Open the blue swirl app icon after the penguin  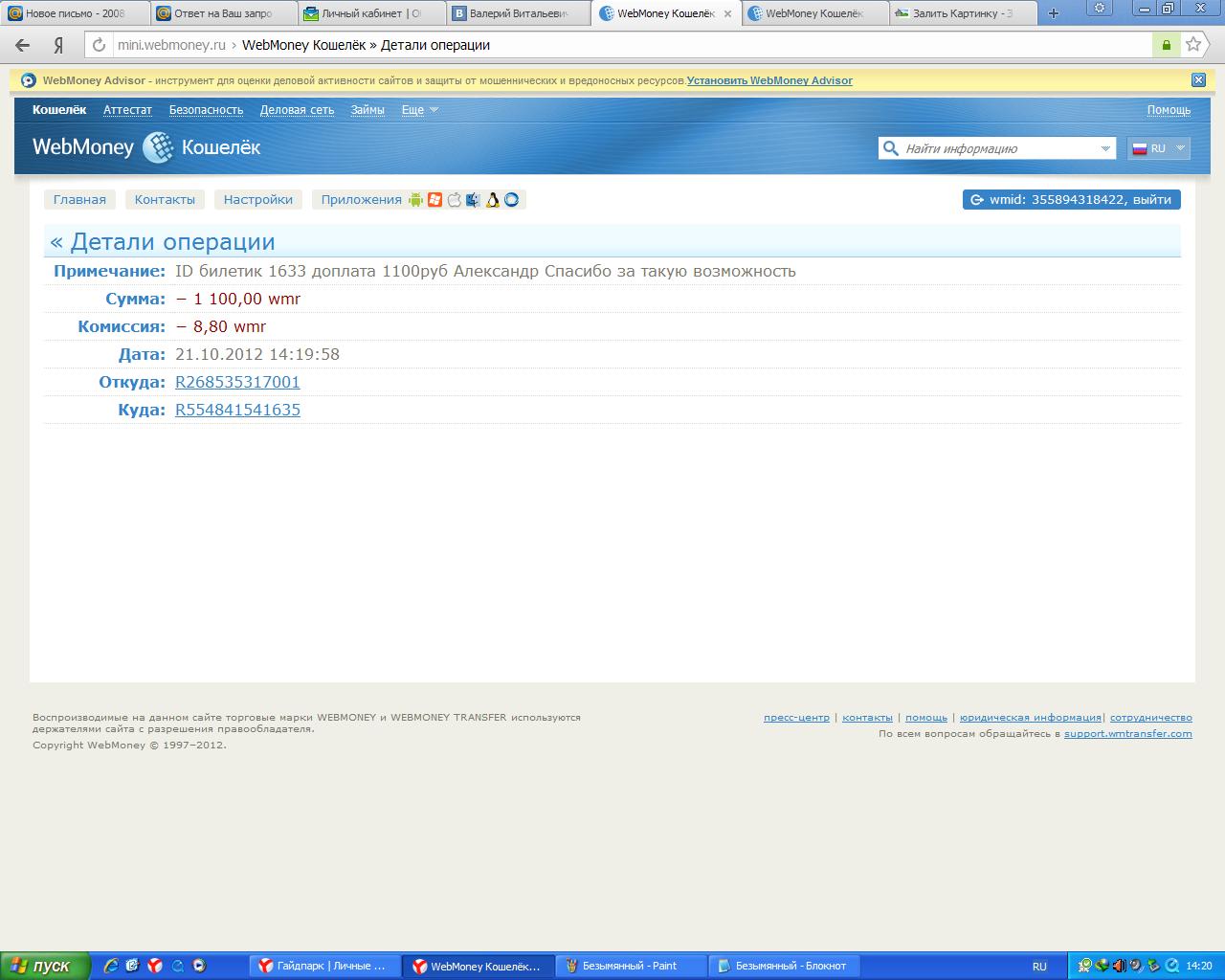pyautogui.click(x=511, y=200)
